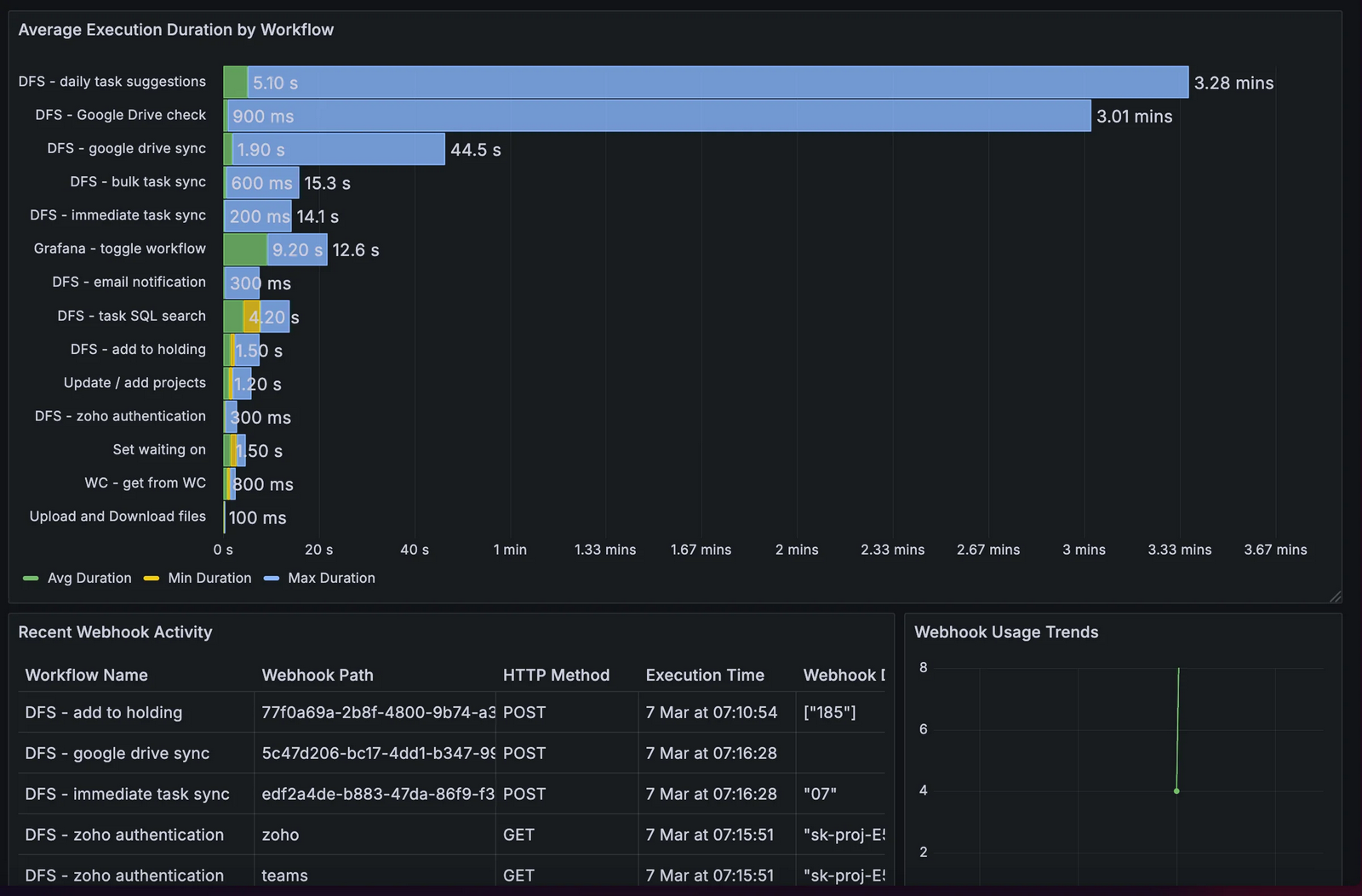Select the DFS daily task suggestions bar
This screenshot has width=1362, height=896.
(x=681, y=82)
